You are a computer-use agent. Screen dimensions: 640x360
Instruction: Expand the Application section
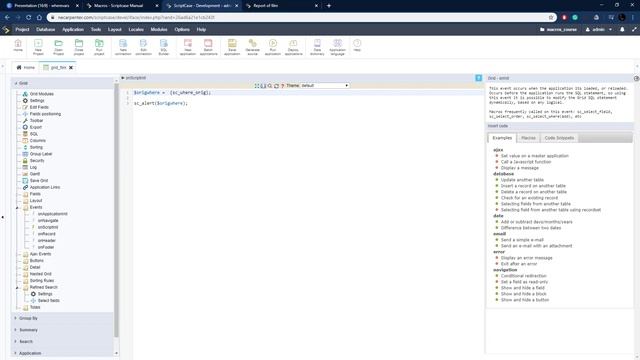click(62, 353)
